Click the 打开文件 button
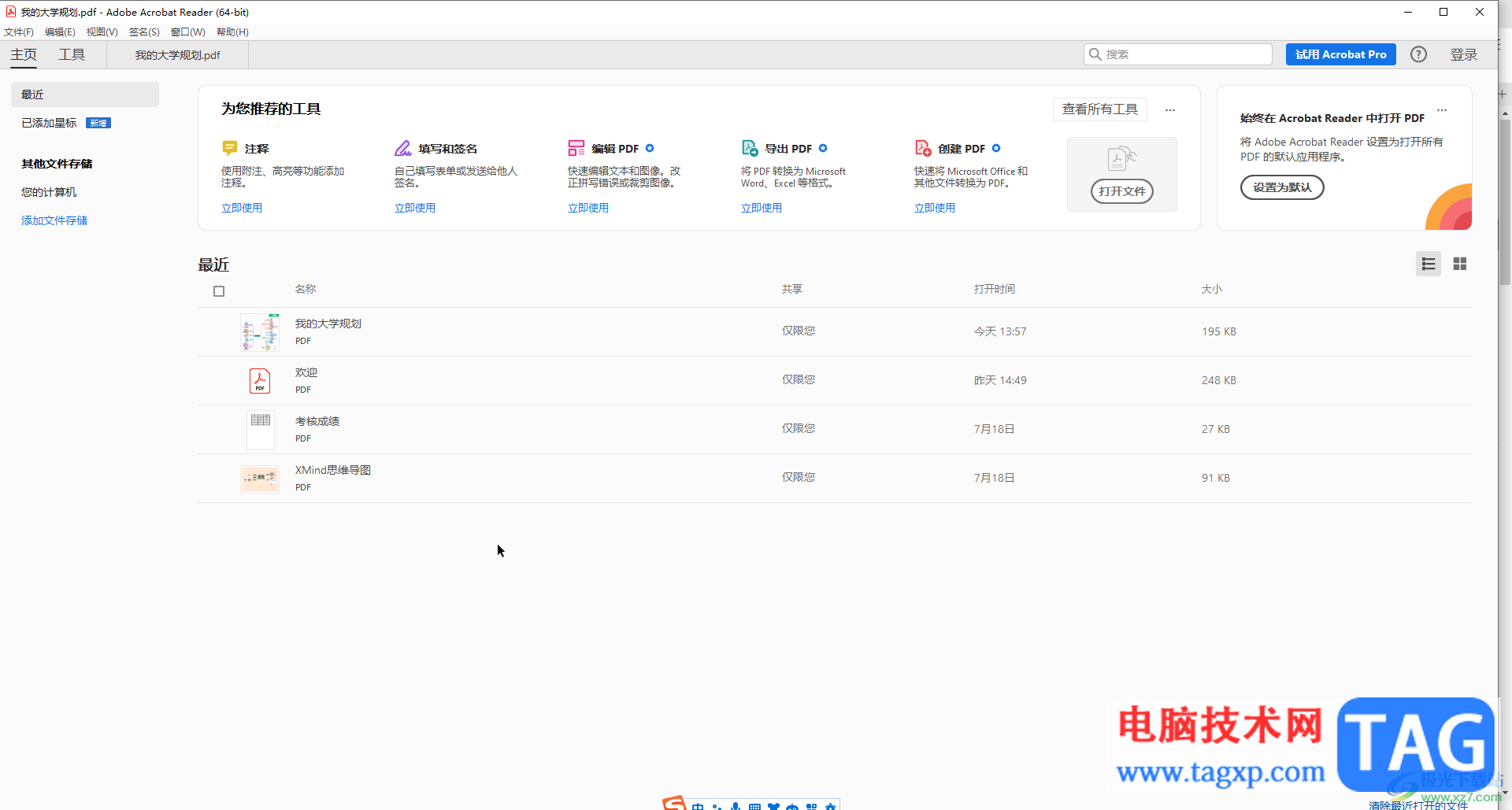Image resolution: width=1512 pixels, height=810 pixels. (1122, 191)
